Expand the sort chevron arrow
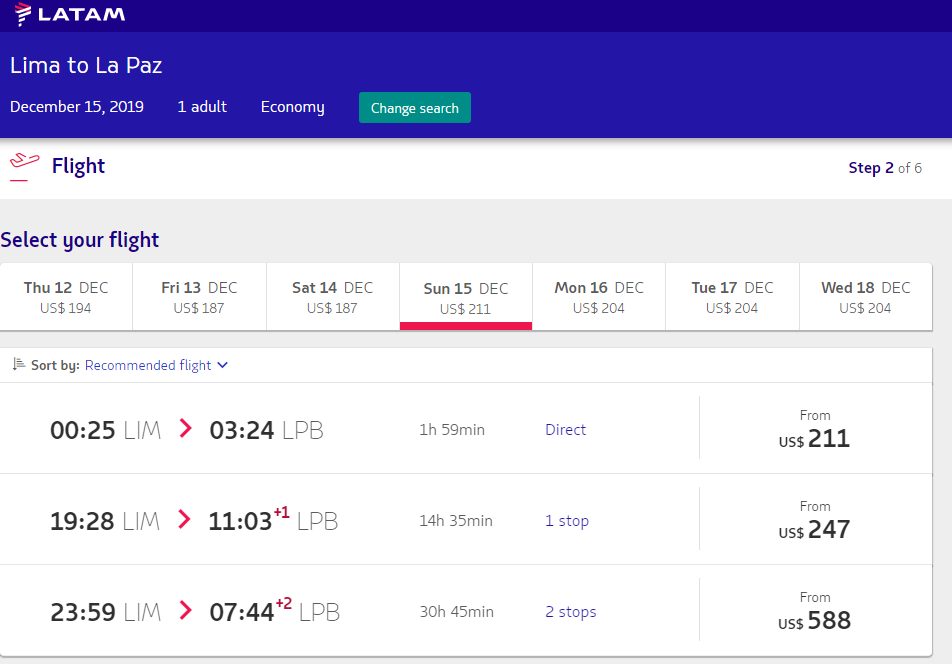The width and height of the screenshot is (952, 664). click(x=222, y=365)
